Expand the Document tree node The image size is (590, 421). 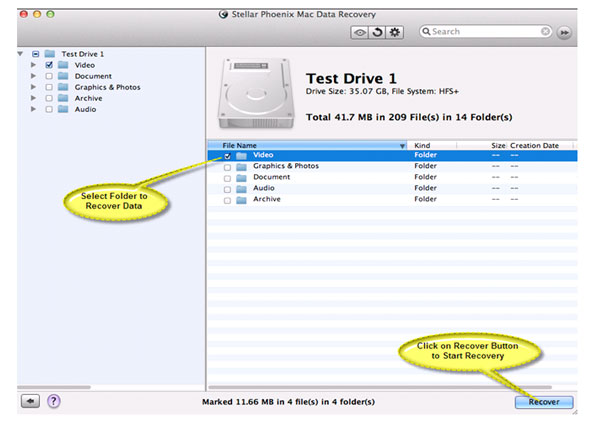(x=33, y=76)
